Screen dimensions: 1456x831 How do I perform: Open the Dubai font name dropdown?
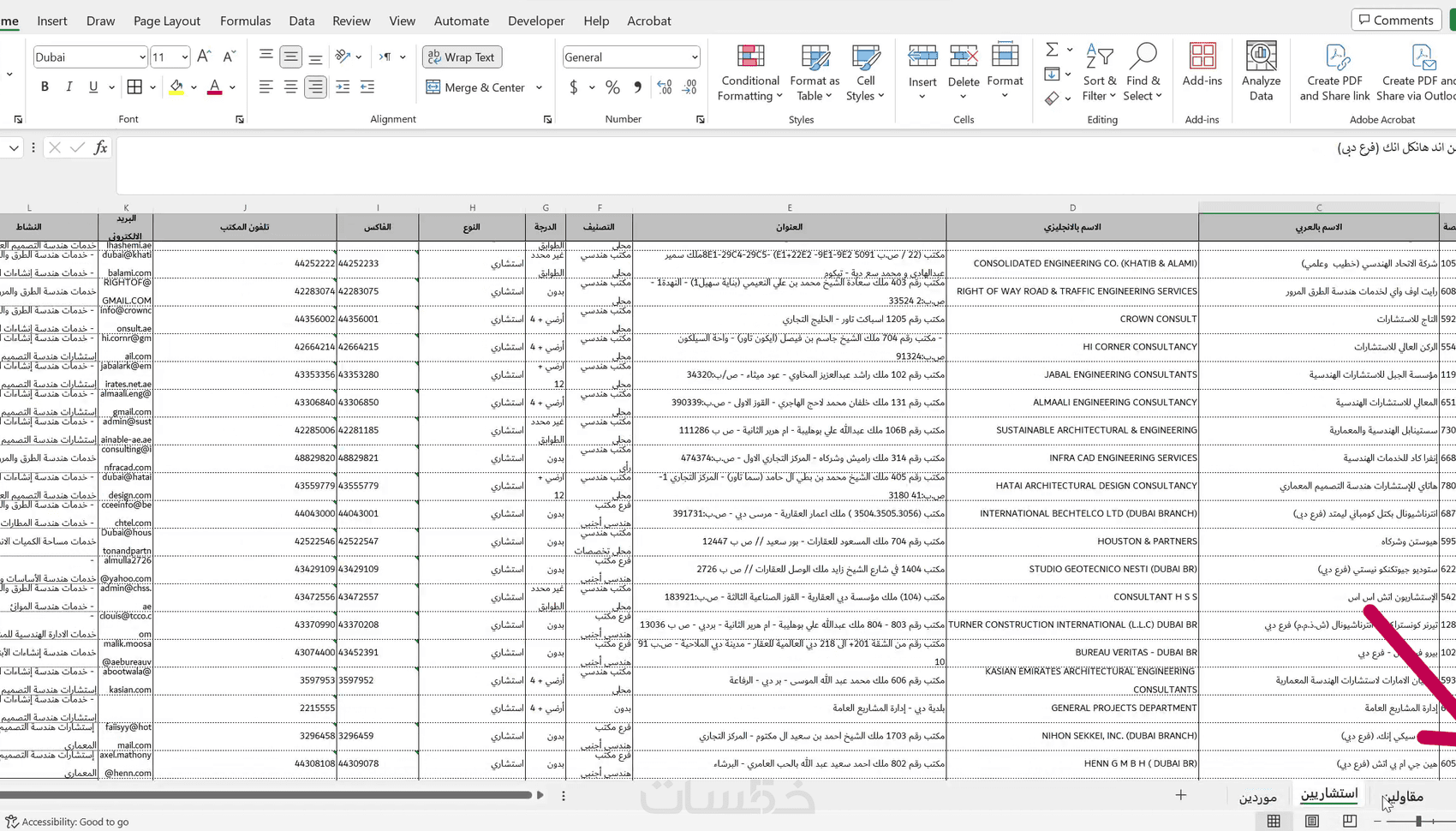tap(142, 57)
